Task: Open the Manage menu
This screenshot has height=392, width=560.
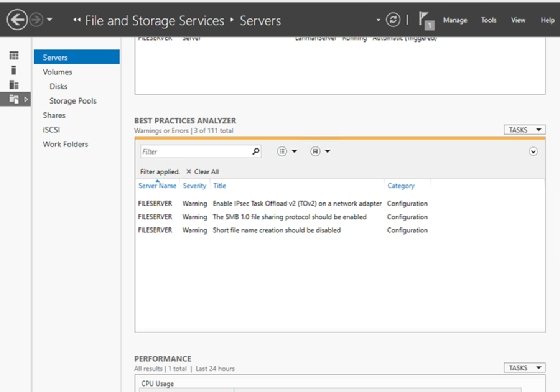Action: pos(455,20)
